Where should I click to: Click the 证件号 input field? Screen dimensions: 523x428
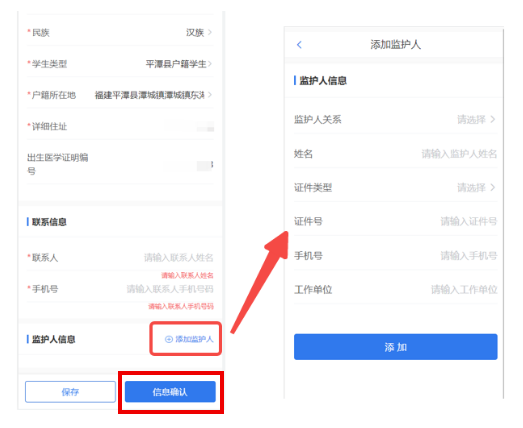pyautogui.click(x=395, y=221)
